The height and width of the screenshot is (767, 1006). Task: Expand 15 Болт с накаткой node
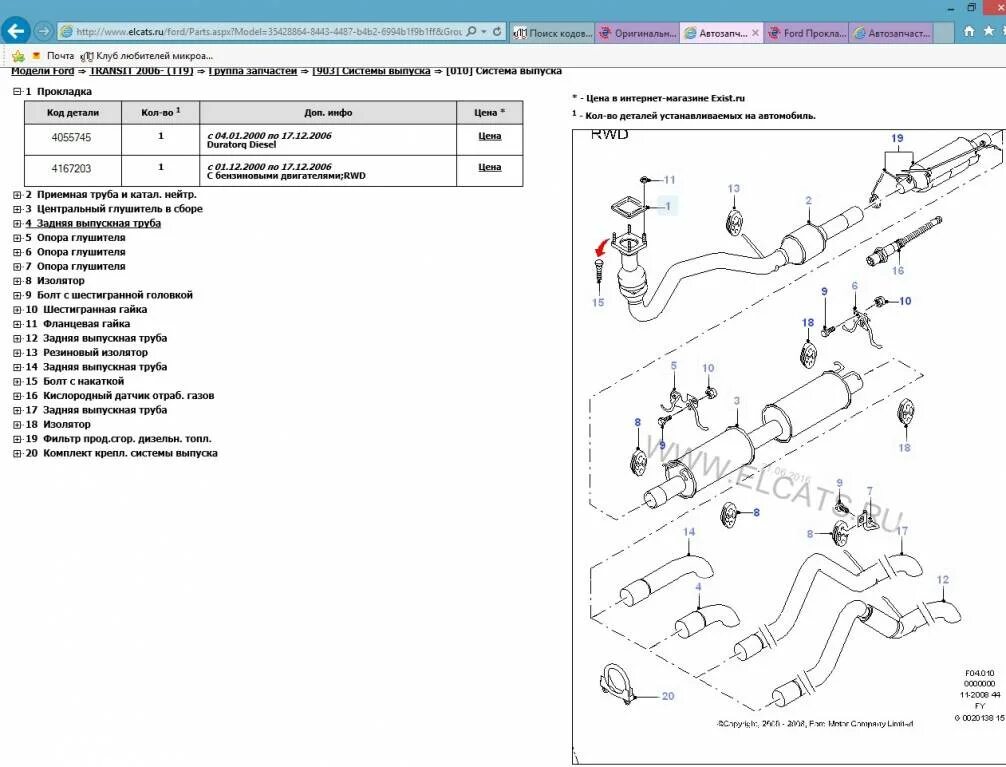tap(17, 381)
